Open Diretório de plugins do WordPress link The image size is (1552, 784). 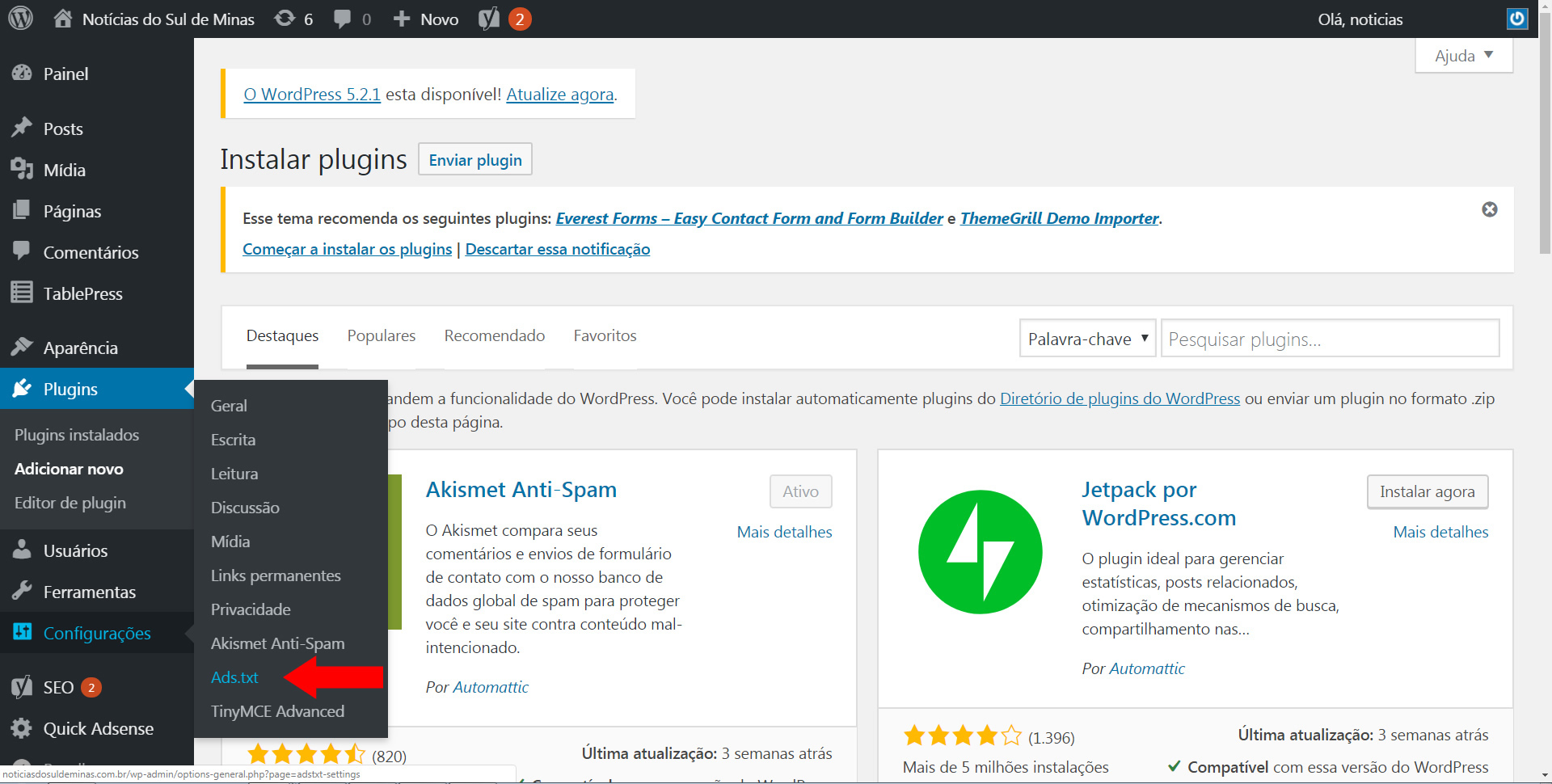point(1120,398)
